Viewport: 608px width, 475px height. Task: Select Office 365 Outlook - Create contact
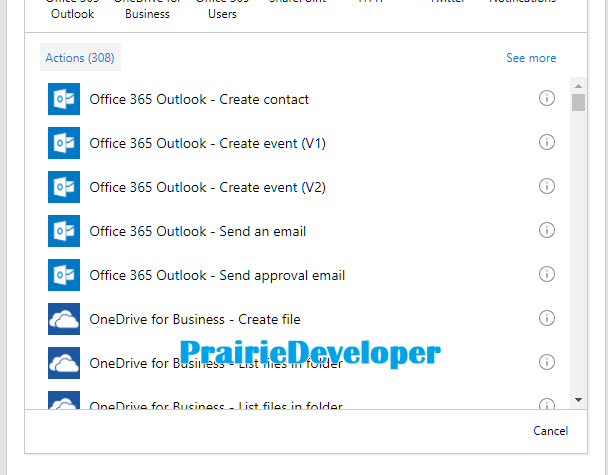pyautogui.click(x=199, y=99)
